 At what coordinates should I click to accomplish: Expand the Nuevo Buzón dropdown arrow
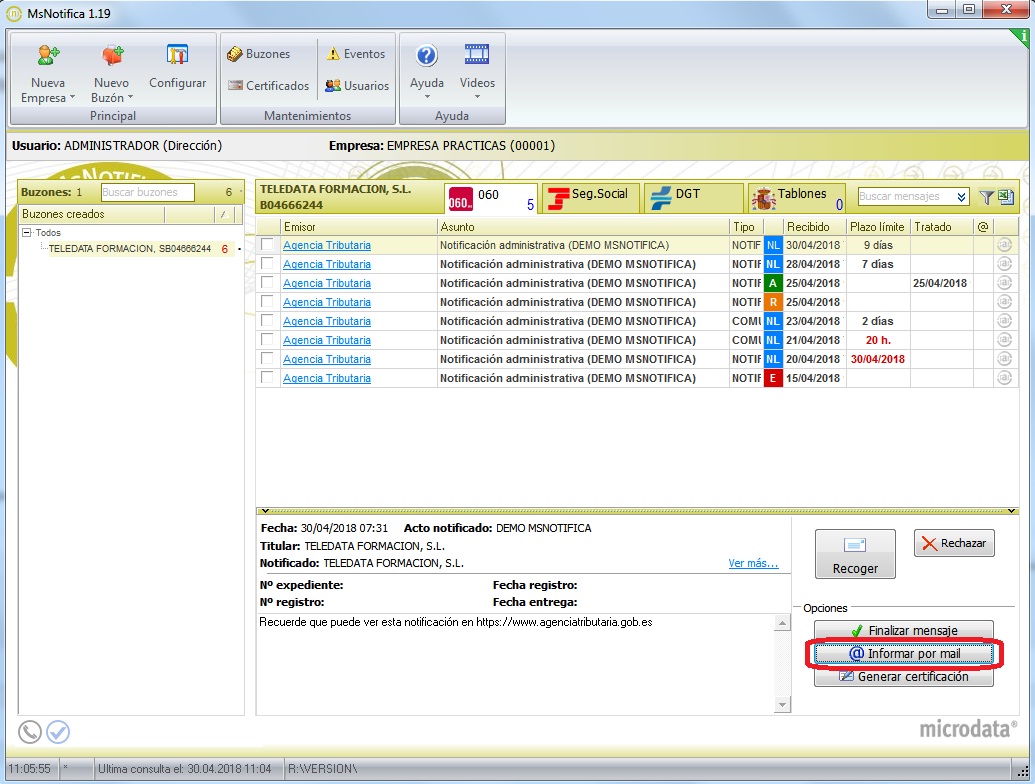(130, 98)
